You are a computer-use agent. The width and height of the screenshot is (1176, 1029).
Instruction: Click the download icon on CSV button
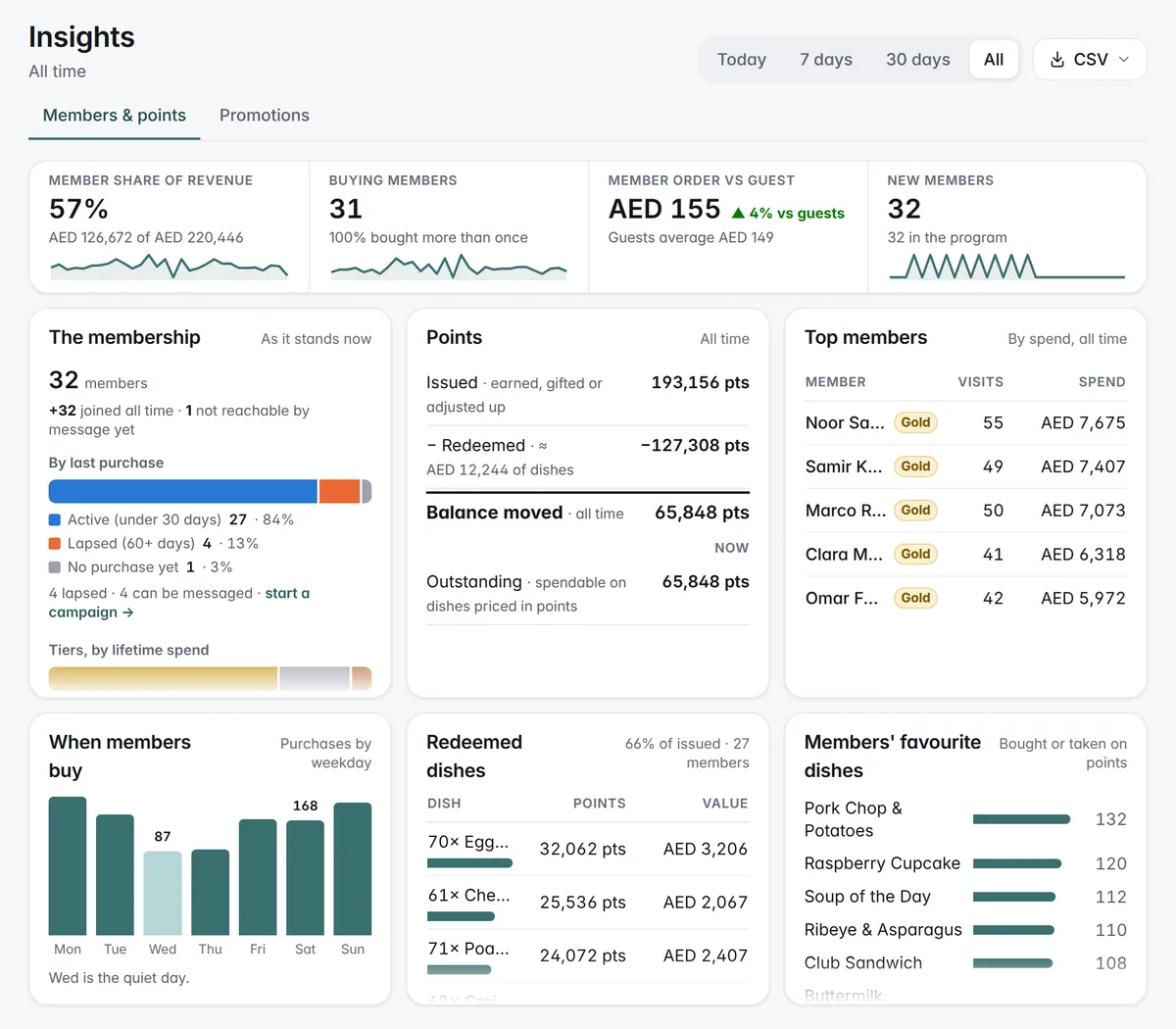(1057, 60)
